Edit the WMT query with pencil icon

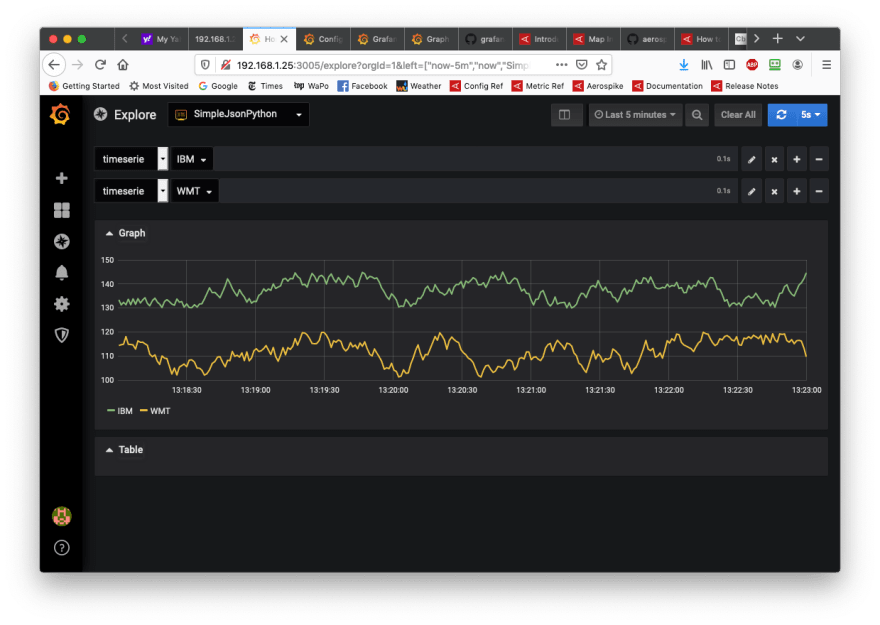point(751,191)
